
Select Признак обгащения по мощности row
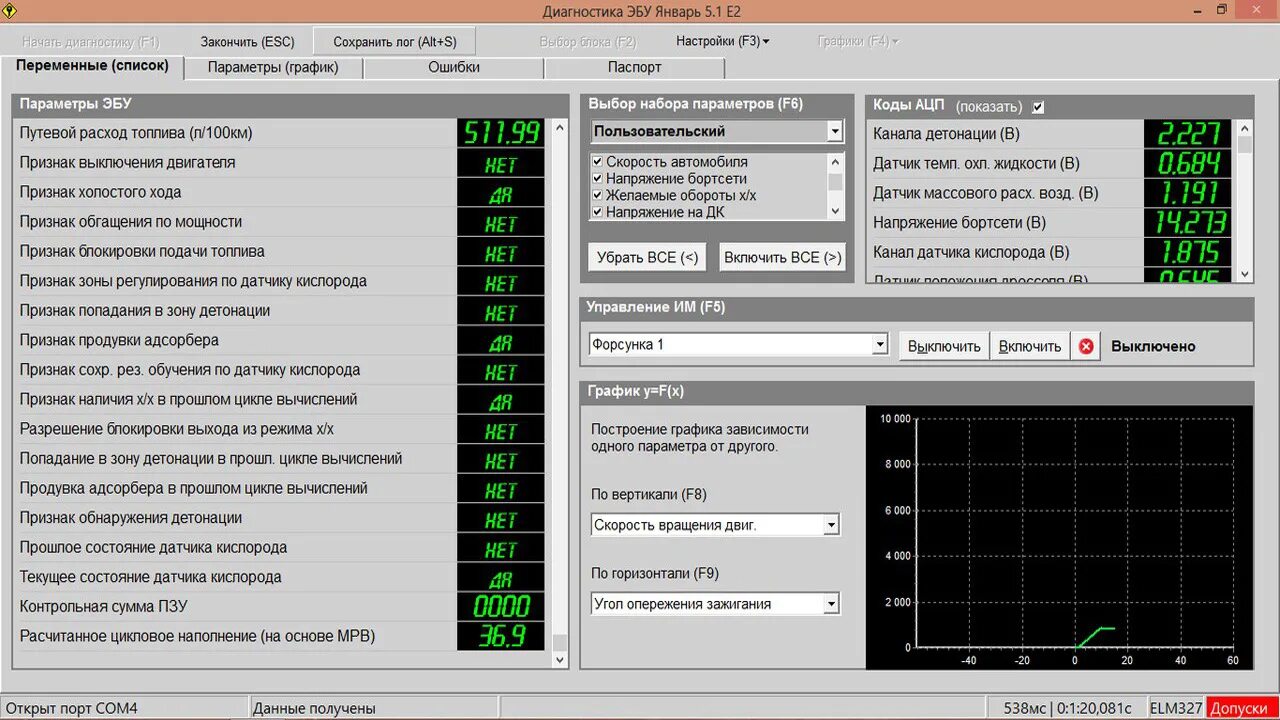point(282,222)
